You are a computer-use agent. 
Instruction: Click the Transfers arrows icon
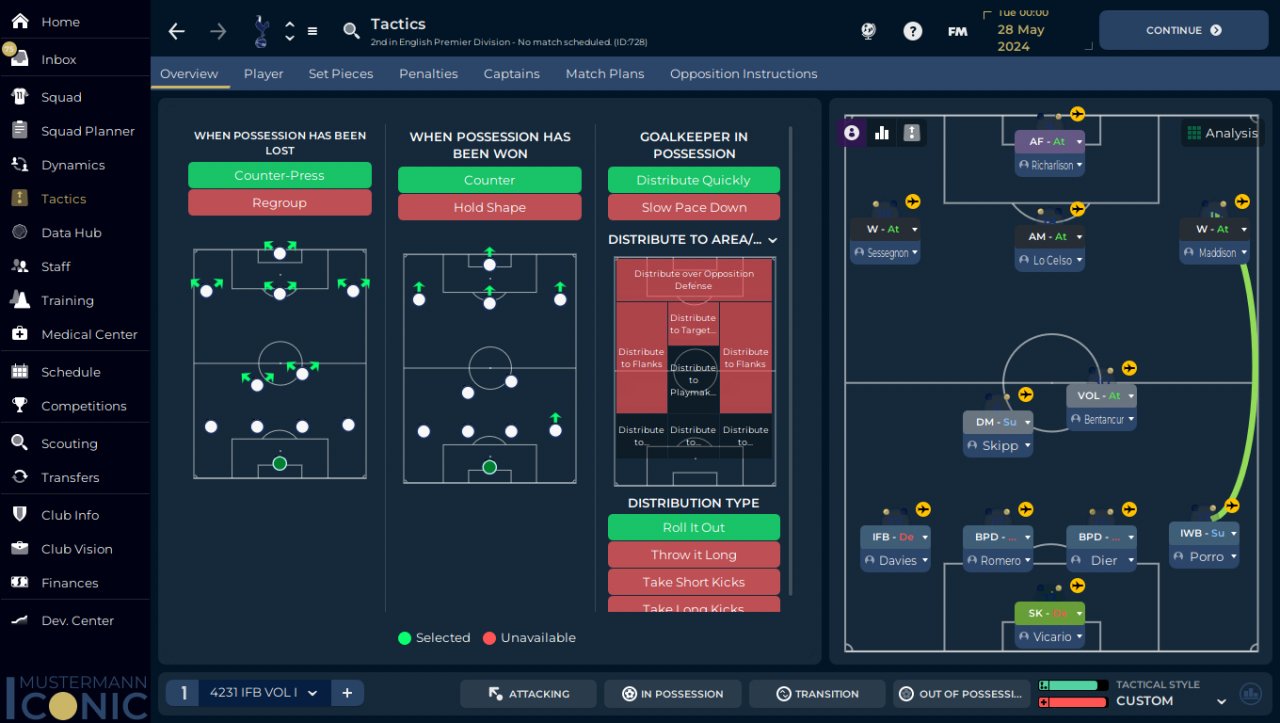(19, 477)
